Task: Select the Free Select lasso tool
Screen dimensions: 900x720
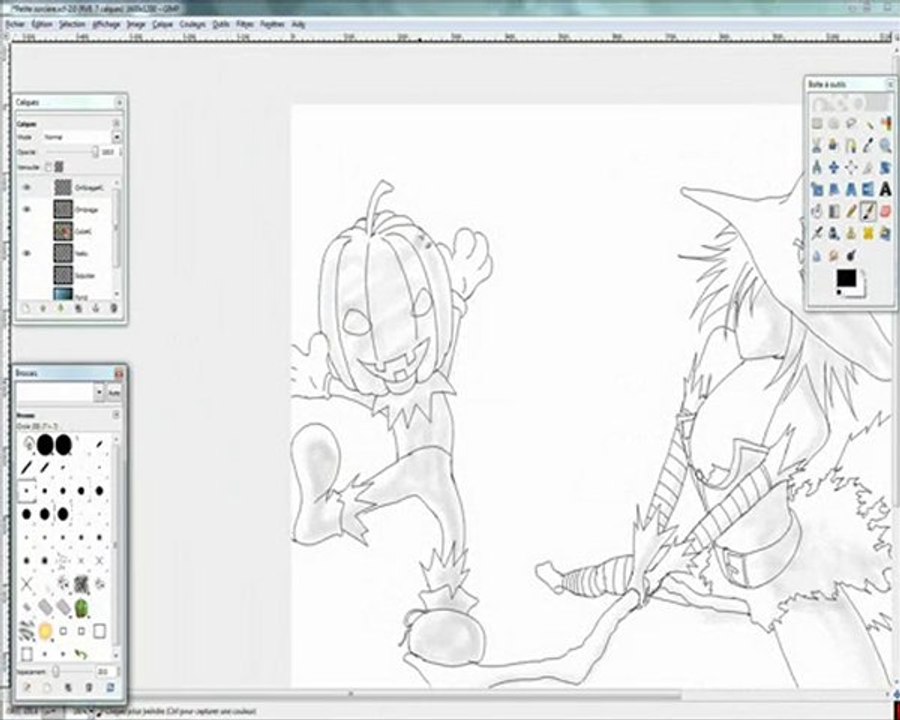Action: pyautogui.click(x=851, y=123)
